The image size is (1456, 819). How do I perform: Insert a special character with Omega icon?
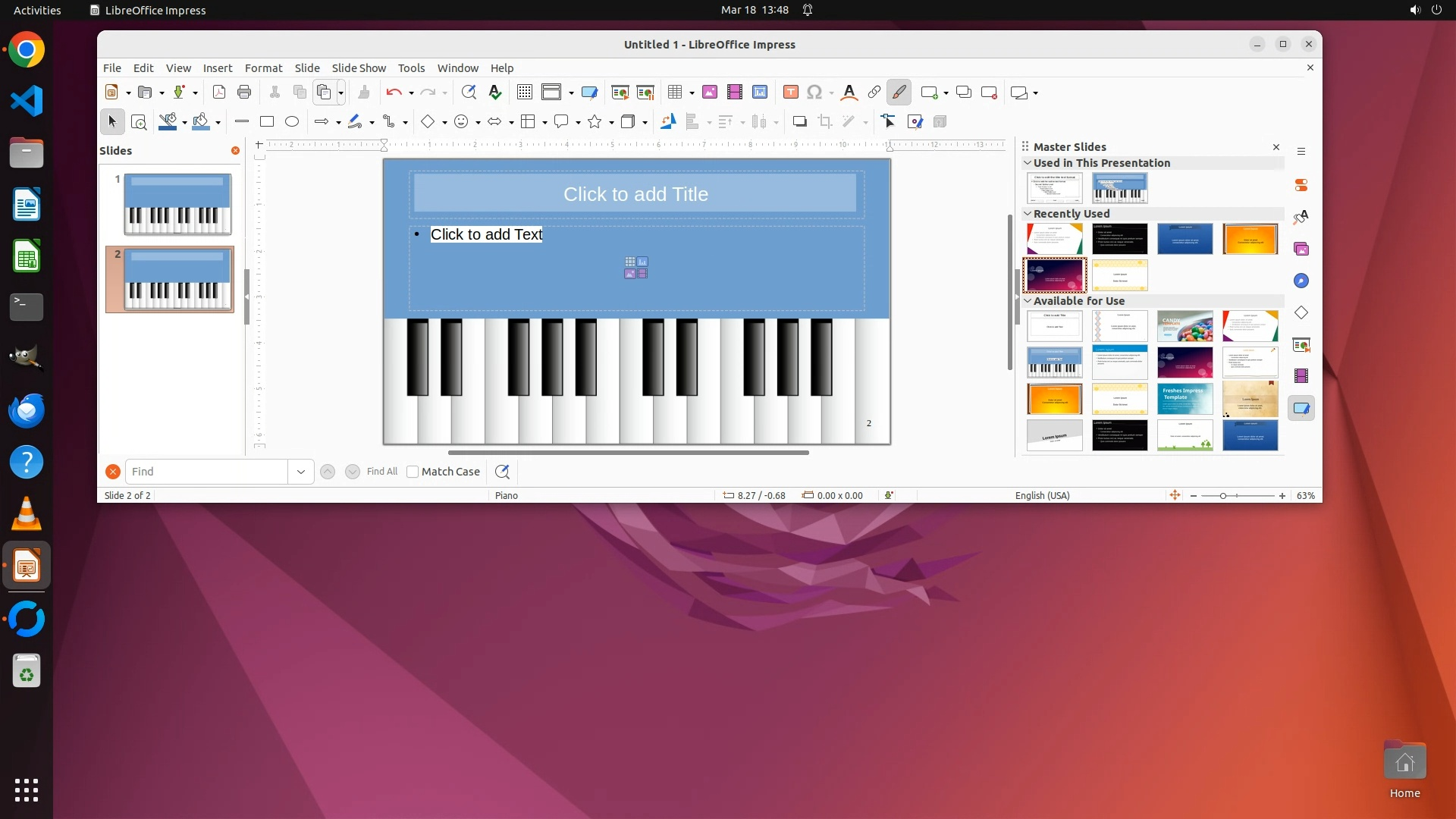point(814,93)
